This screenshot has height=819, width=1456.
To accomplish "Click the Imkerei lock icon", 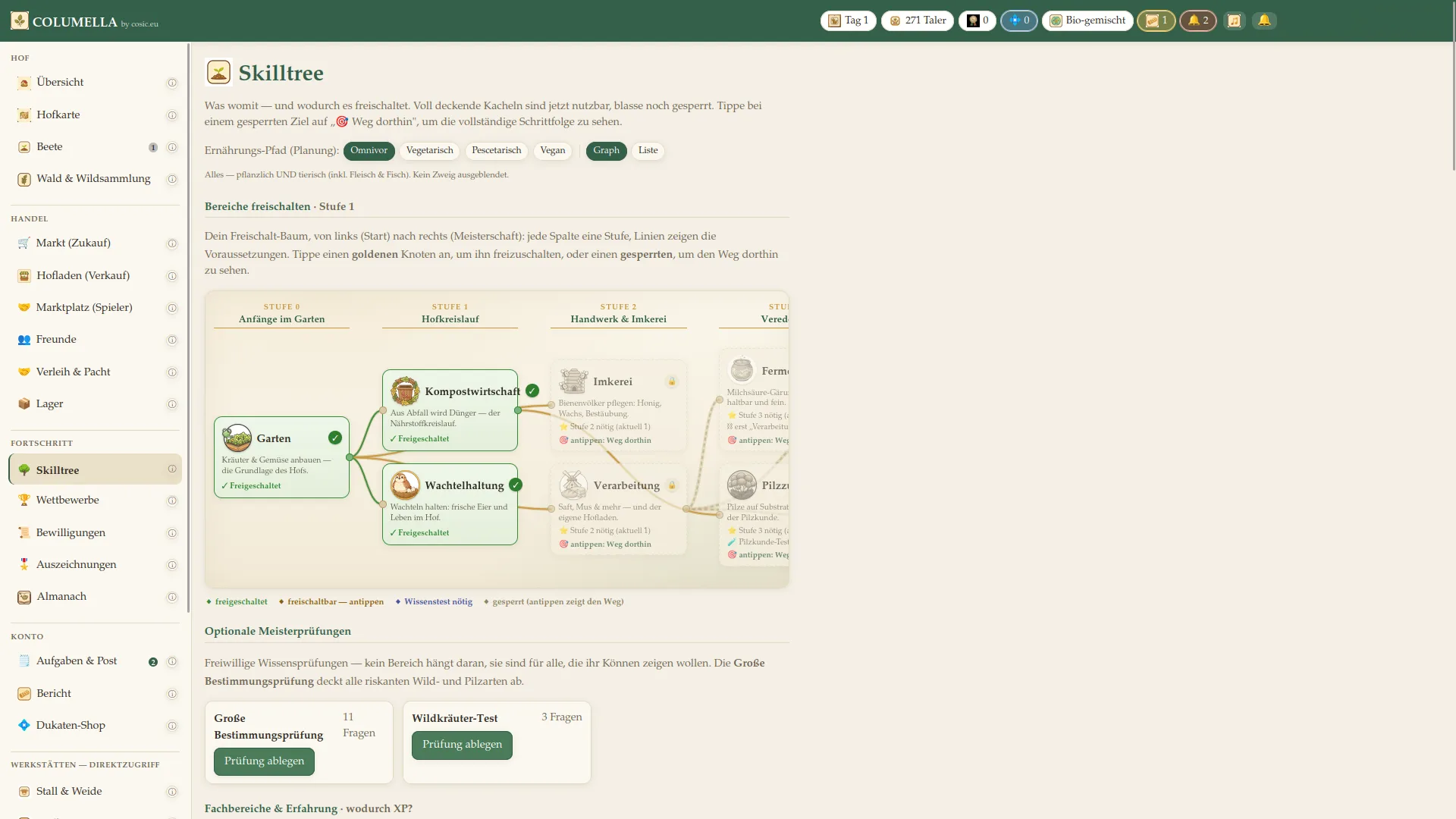I will tap(672, 381).
